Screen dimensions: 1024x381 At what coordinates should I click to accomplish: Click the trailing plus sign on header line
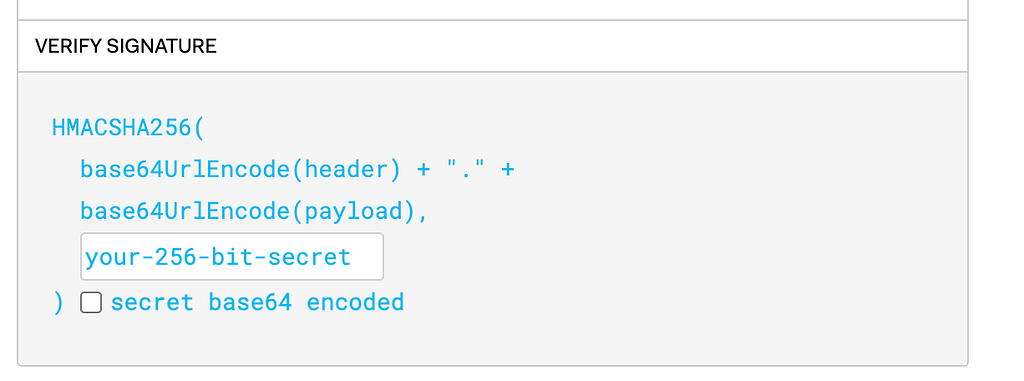508,170
